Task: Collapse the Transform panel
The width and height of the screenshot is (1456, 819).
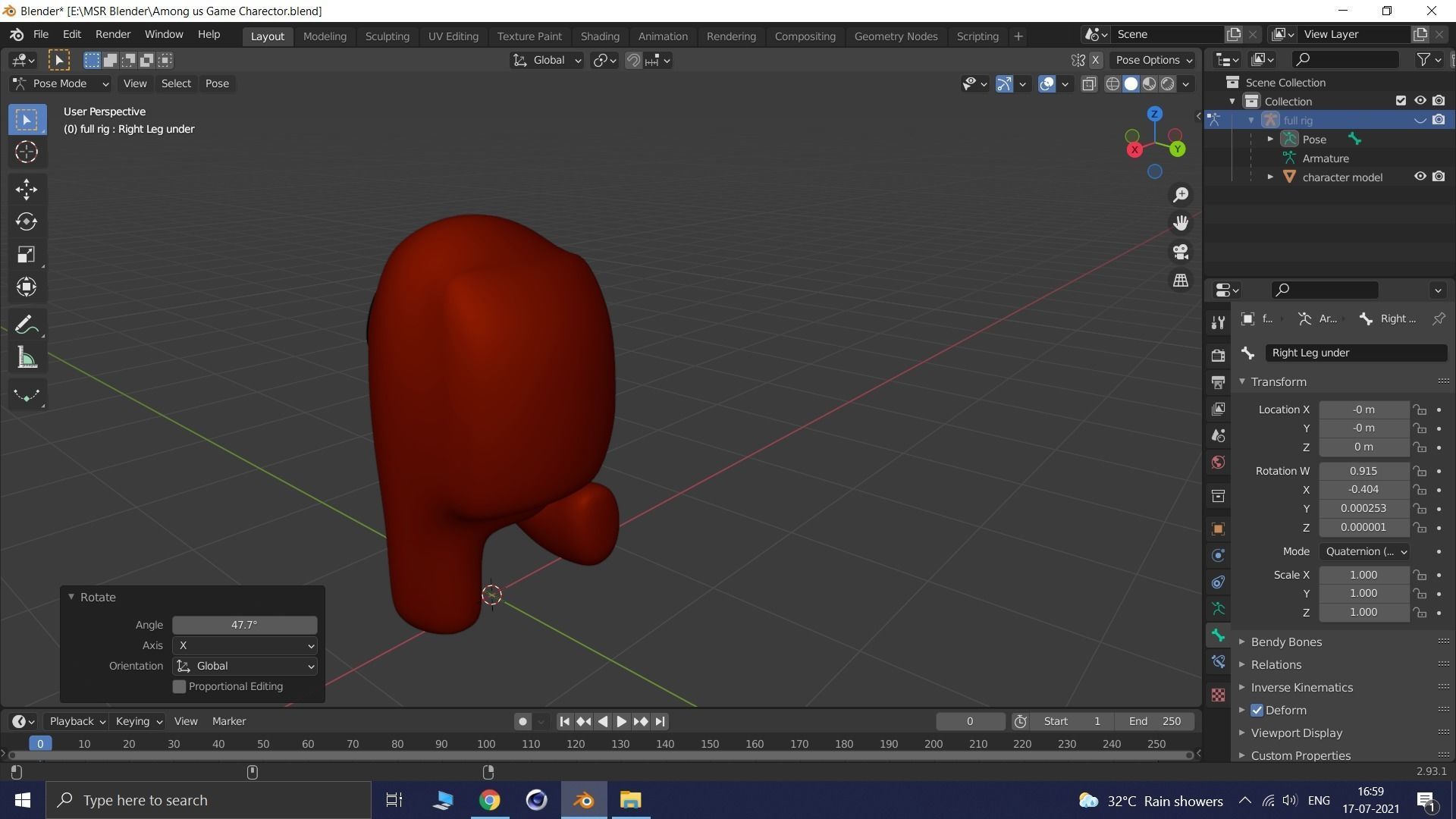Action: 1279,381
